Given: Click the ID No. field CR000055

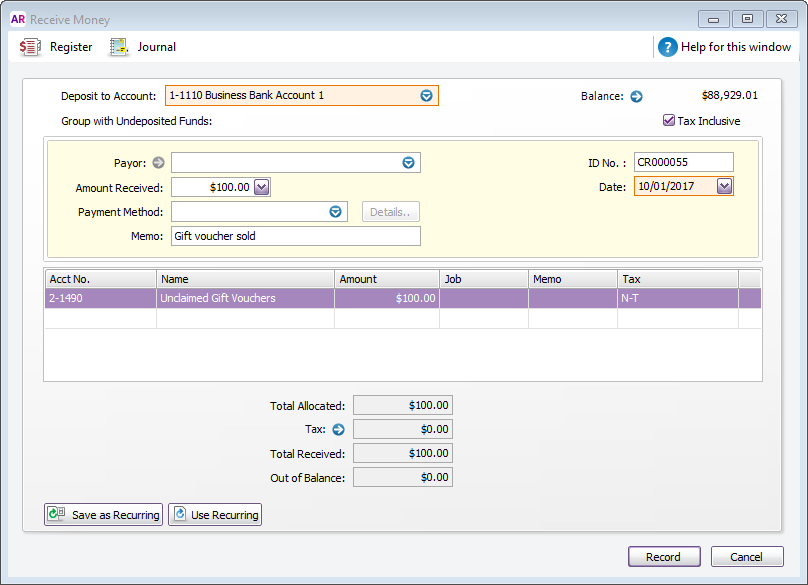Looking at the screenshot, I should pos(683,162).
